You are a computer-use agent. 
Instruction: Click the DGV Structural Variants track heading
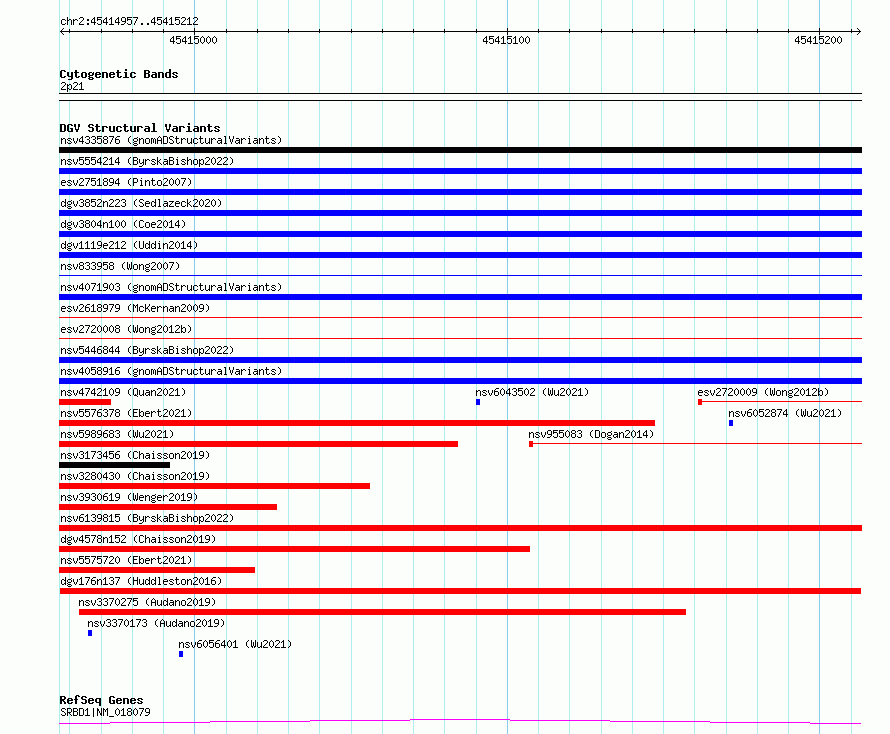coord(140,128)
